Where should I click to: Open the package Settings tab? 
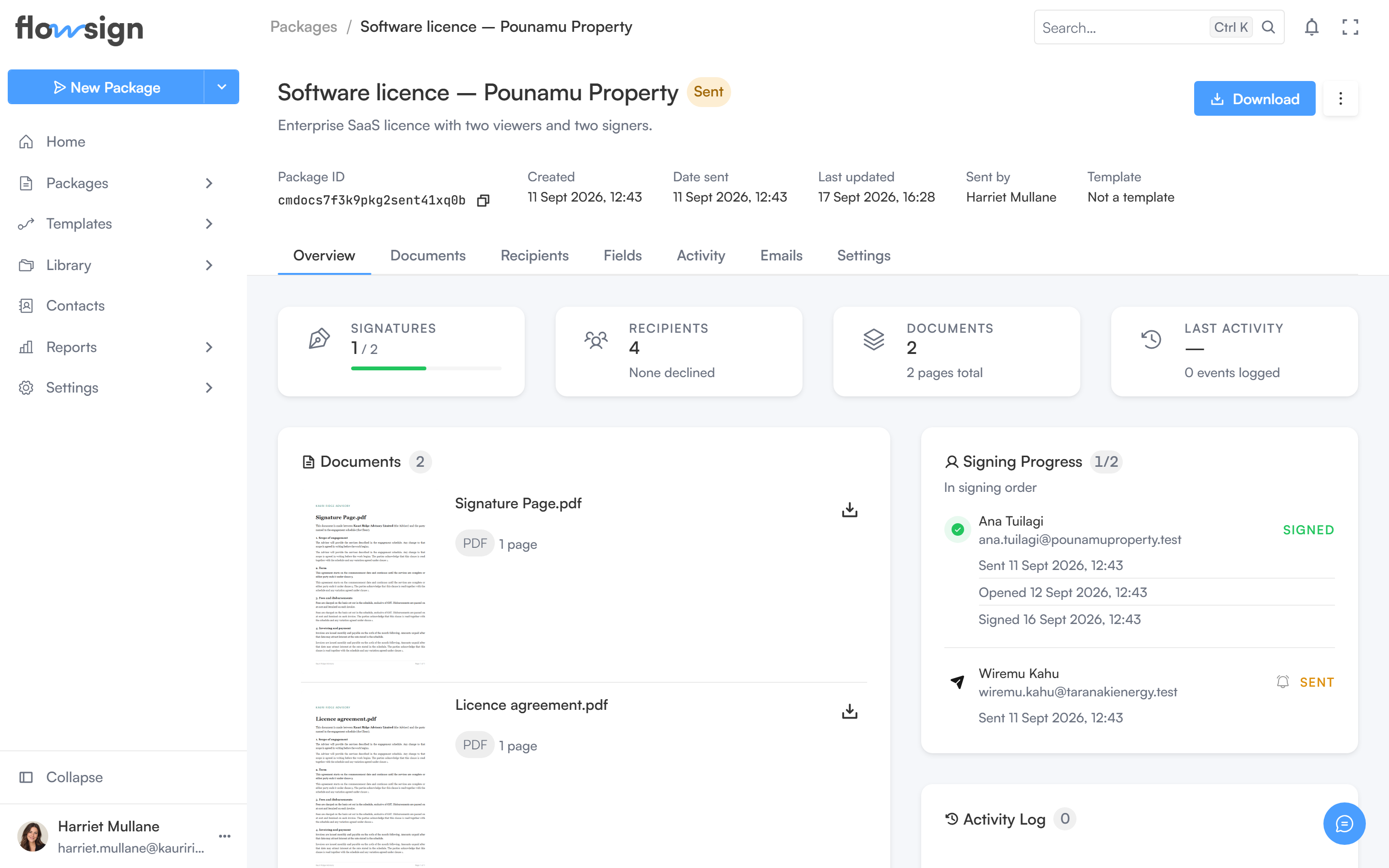(863, 256)
